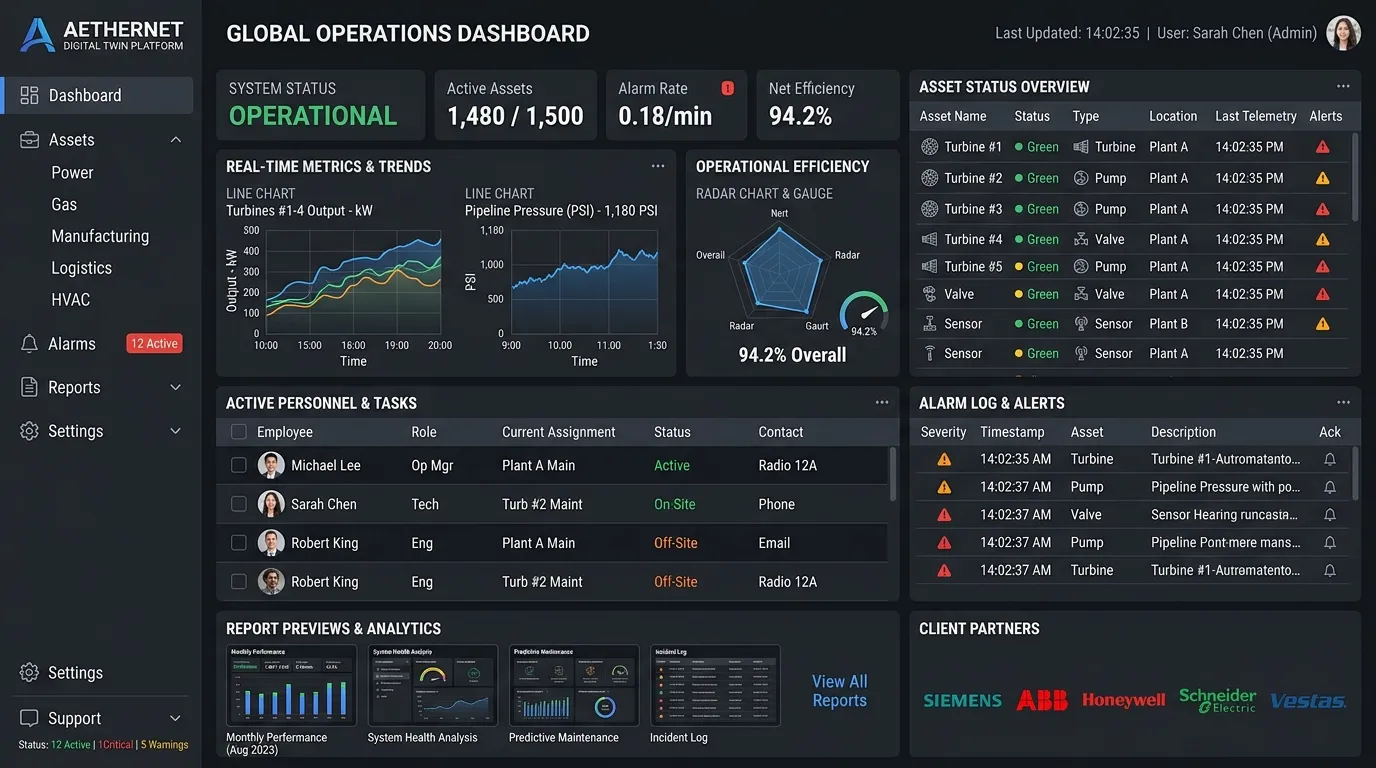The width and height of the screenshot is (1376, 768).
Task: Expand the Support chevron
Action: click(x=176, y=718)
